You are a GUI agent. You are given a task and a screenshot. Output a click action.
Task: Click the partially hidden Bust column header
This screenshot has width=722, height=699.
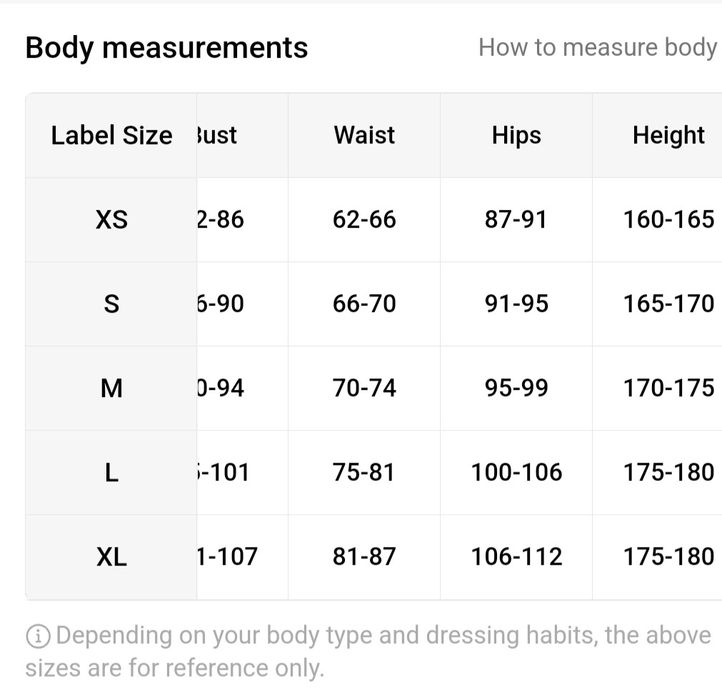click(x=218, y=135)
